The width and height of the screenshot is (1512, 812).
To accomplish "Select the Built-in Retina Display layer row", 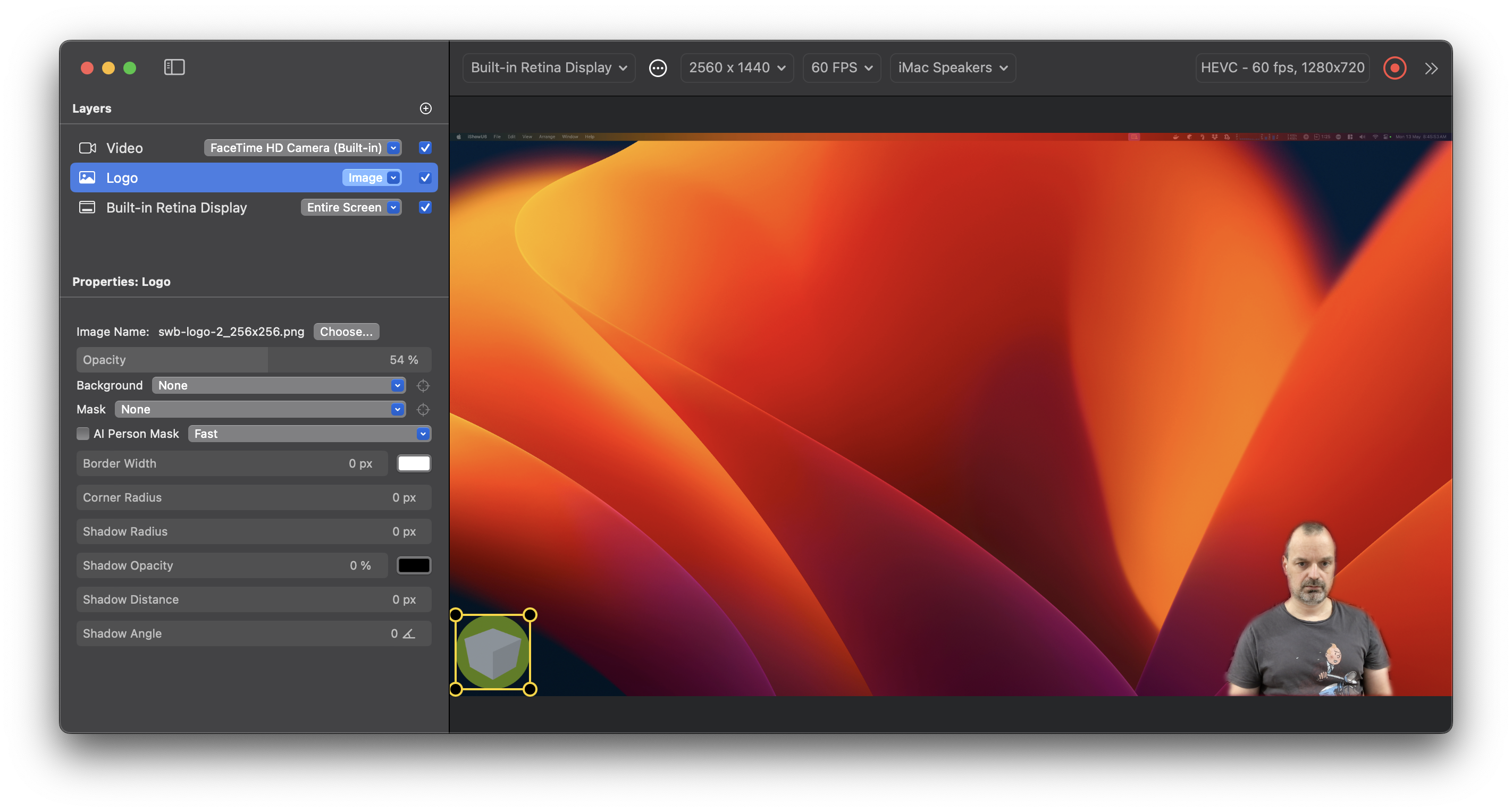I will (x=254, y=207).
